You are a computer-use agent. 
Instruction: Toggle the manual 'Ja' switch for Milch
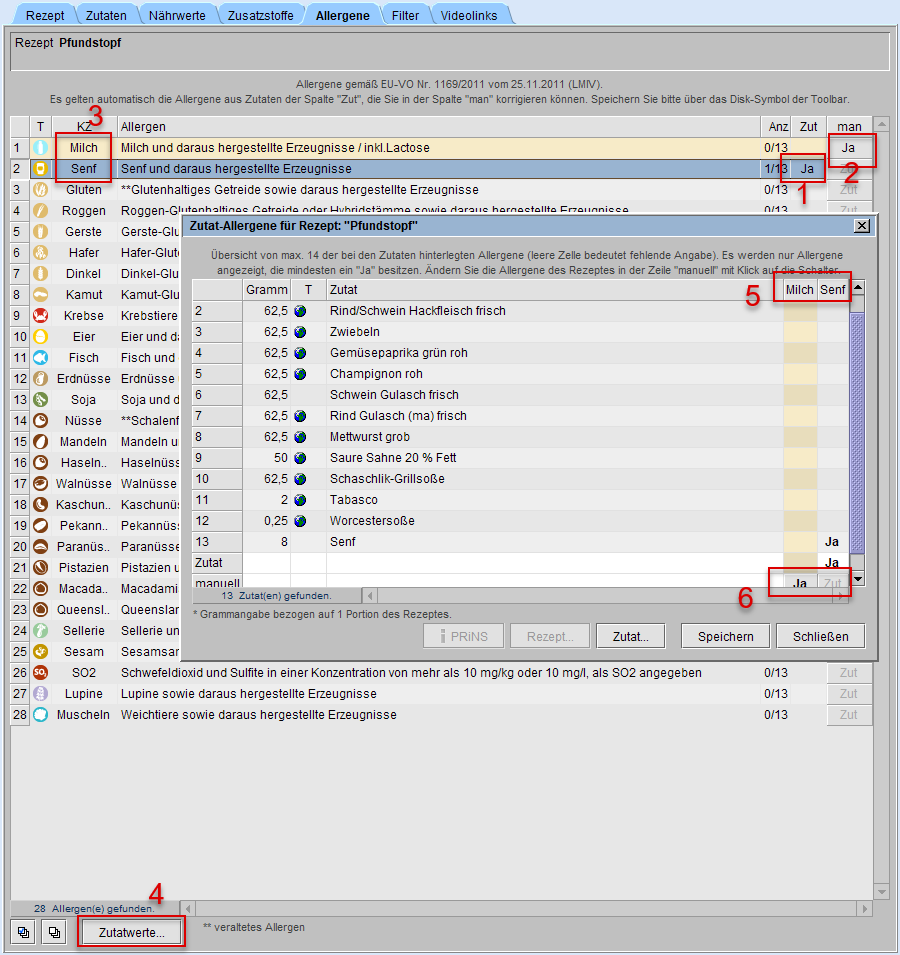click(848, 148)
